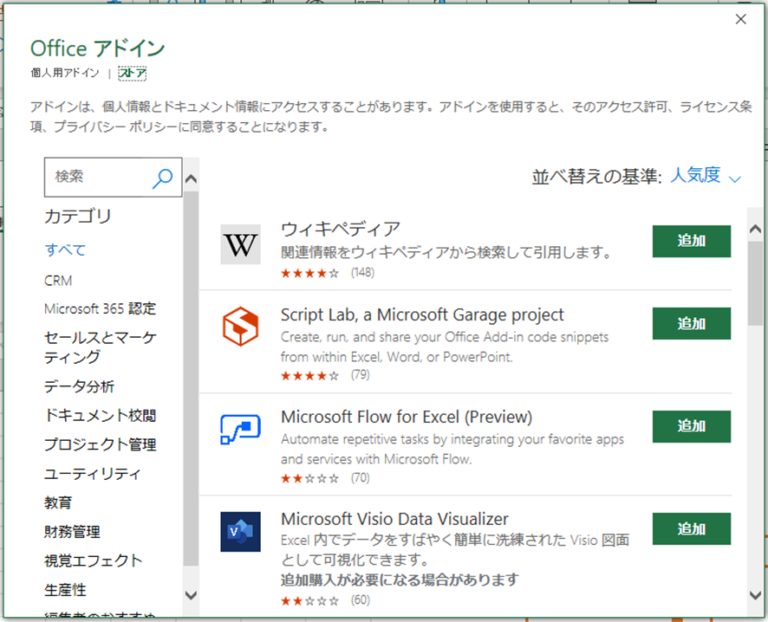This screenshot has width=768, height=622.
Task: Open the Script Lab add-in icon
Action: pyautogui.click(x=240, y=327)
